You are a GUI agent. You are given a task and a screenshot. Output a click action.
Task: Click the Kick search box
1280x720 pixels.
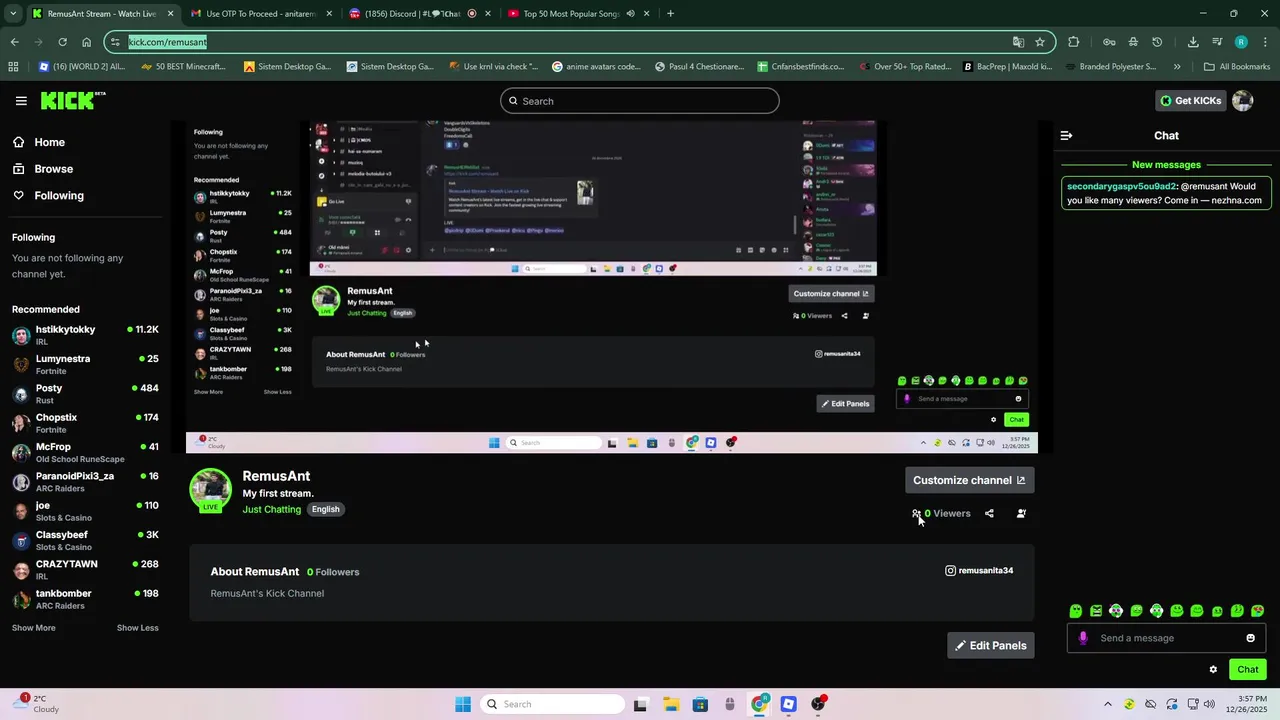click(640, 101)
